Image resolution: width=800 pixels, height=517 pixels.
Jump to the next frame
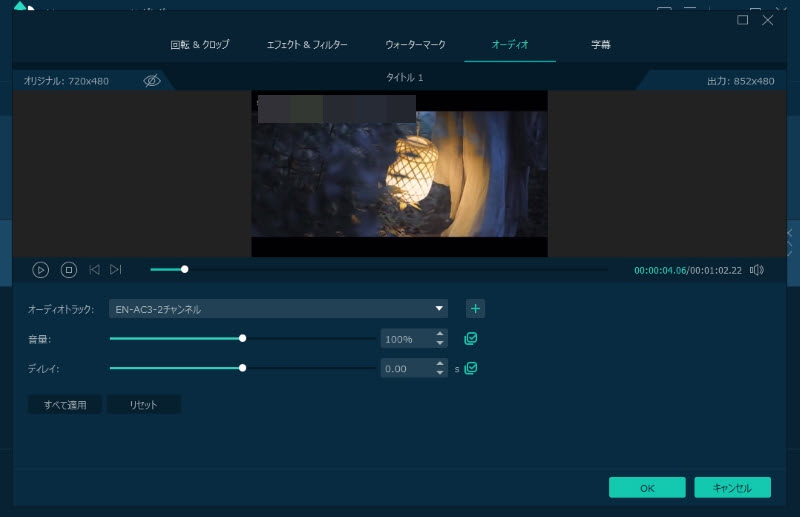(116, 269)
